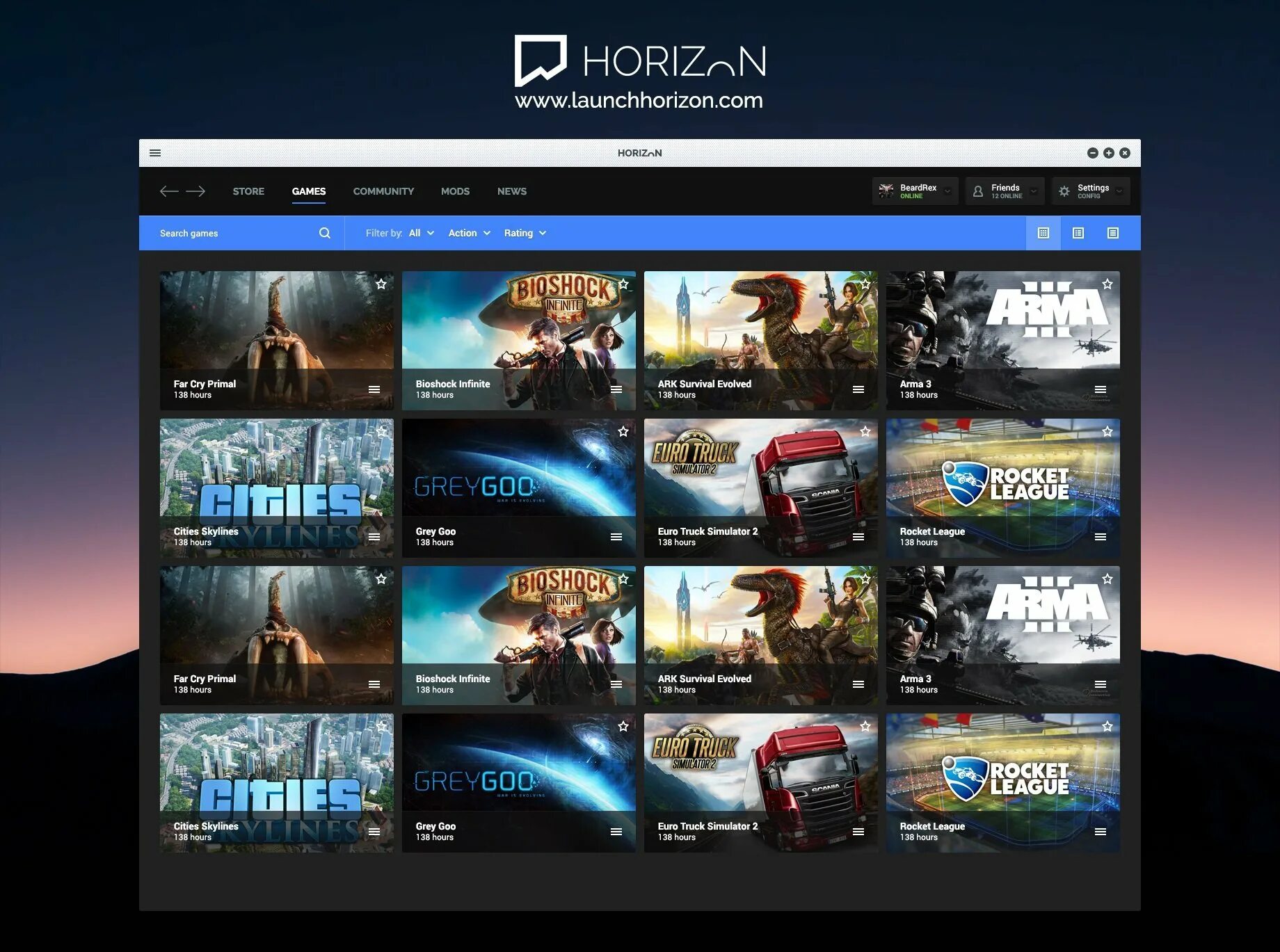Open options menu on bottom-row Grey Goo card
The image size is (1280, 952).
tap(616, 832)
